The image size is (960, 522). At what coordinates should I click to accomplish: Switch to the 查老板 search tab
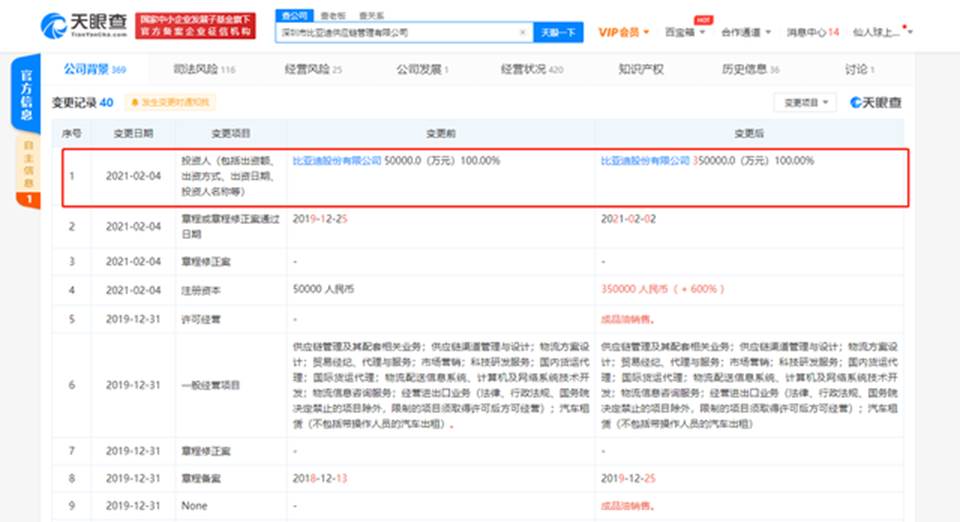coord(333,16)
